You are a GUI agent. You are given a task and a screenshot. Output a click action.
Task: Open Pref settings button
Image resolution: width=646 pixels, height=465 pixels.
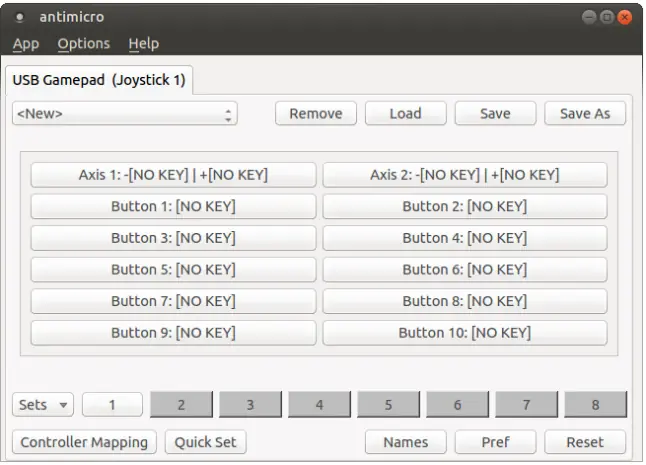(x=495, y=442)
